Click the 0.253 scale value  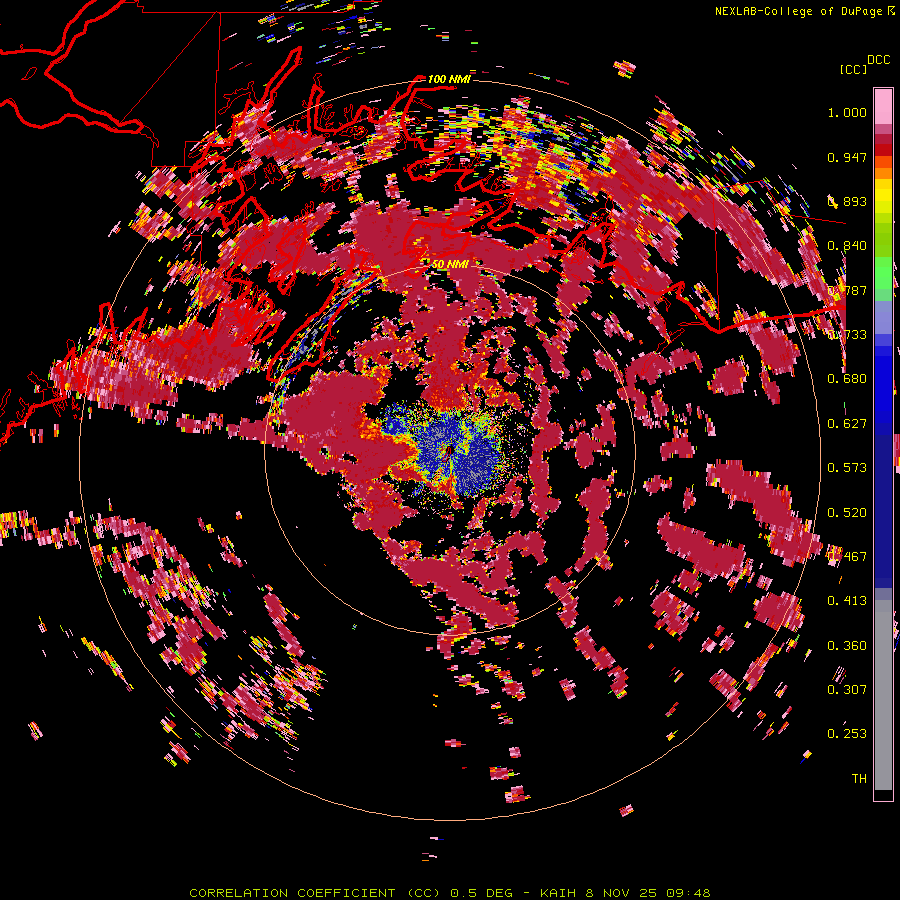tap(847, 734)
